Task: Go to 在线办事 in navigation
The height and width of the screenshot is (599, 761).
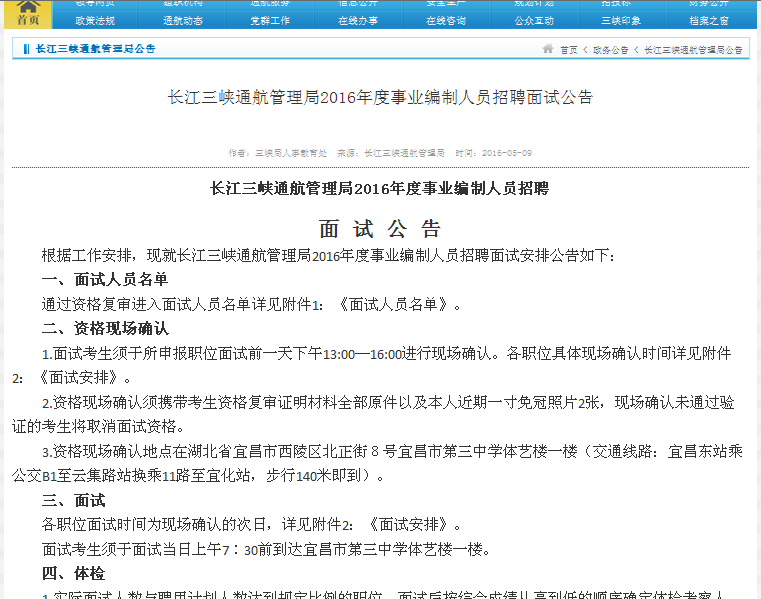Action: pyautogui.click(x=358, y=21)
